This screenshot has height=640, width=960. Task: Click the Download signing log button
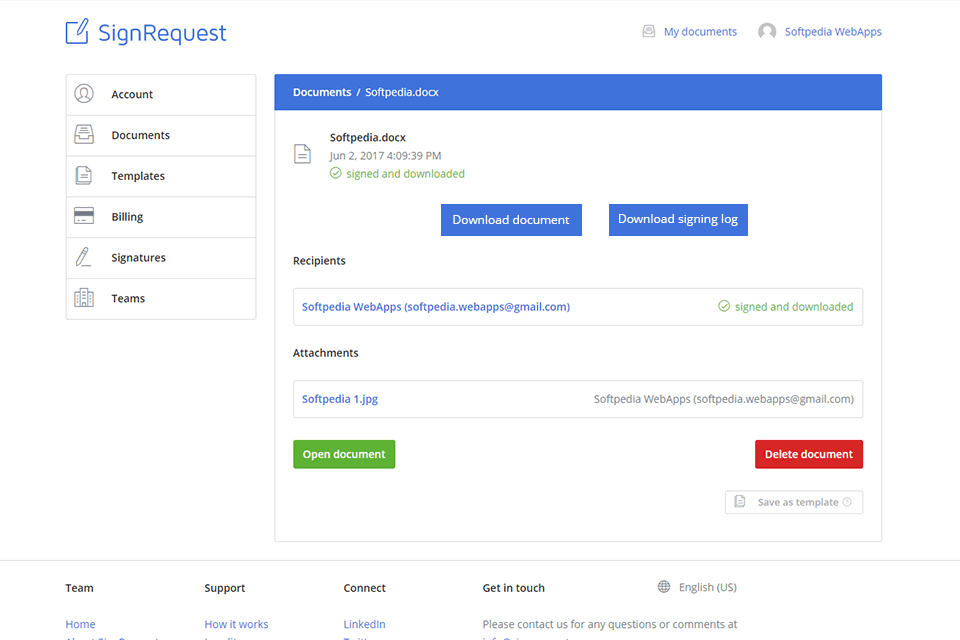(x=678, y=220)
